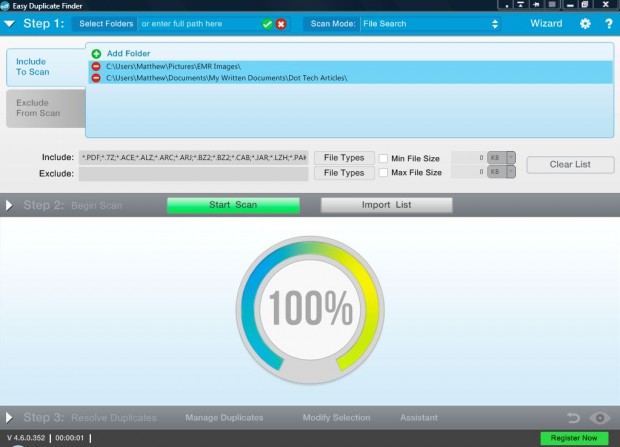
Task: Click the Include file extensions field
Action: pyautogui.click(x=193, y=157)
